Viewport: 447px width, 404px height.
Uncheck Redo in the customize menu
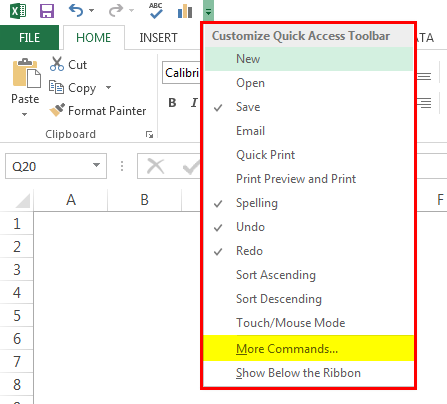(309, 251)
